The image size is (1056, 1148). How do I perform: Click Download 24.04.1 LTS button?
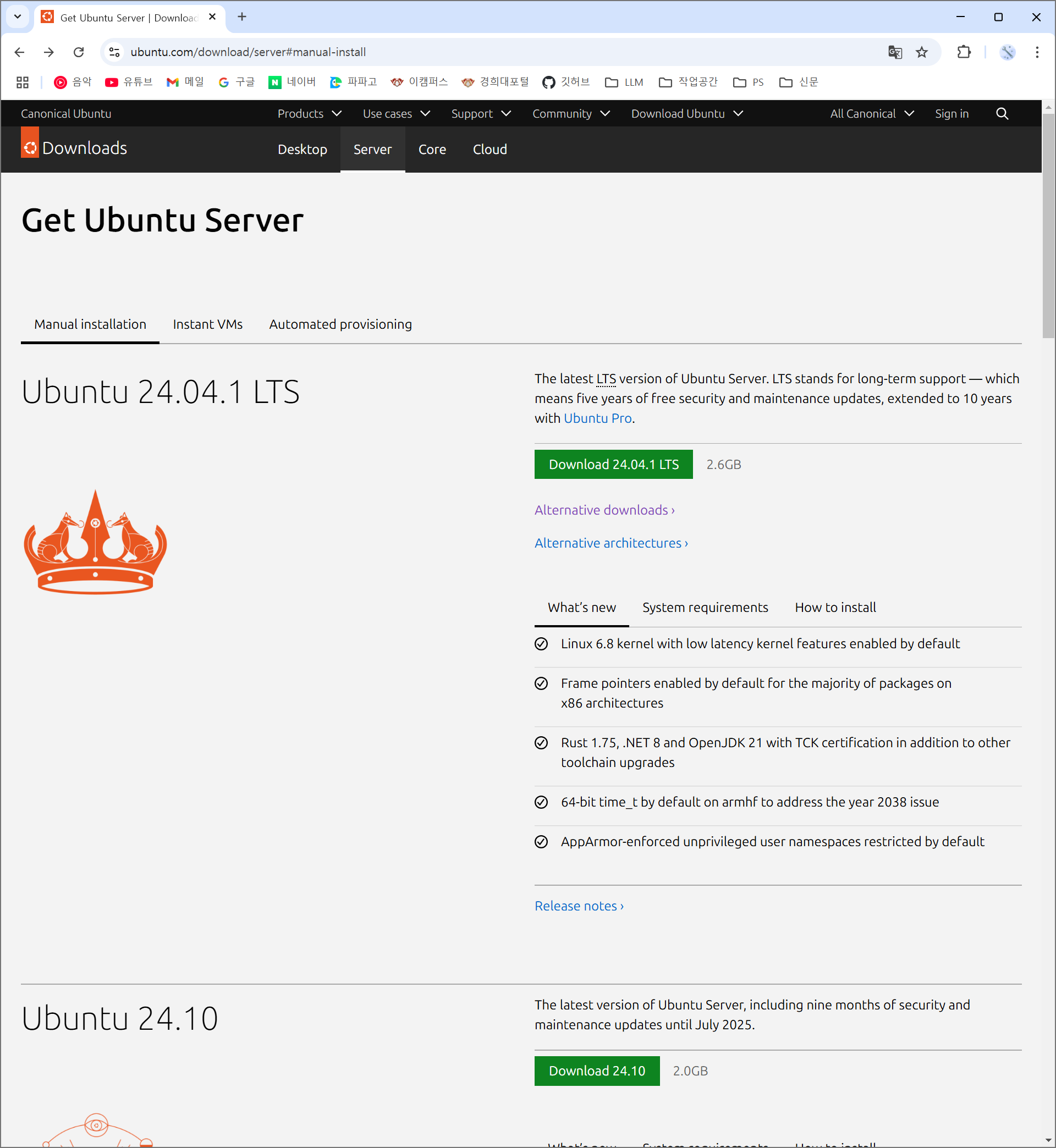(x=613, y=464)
